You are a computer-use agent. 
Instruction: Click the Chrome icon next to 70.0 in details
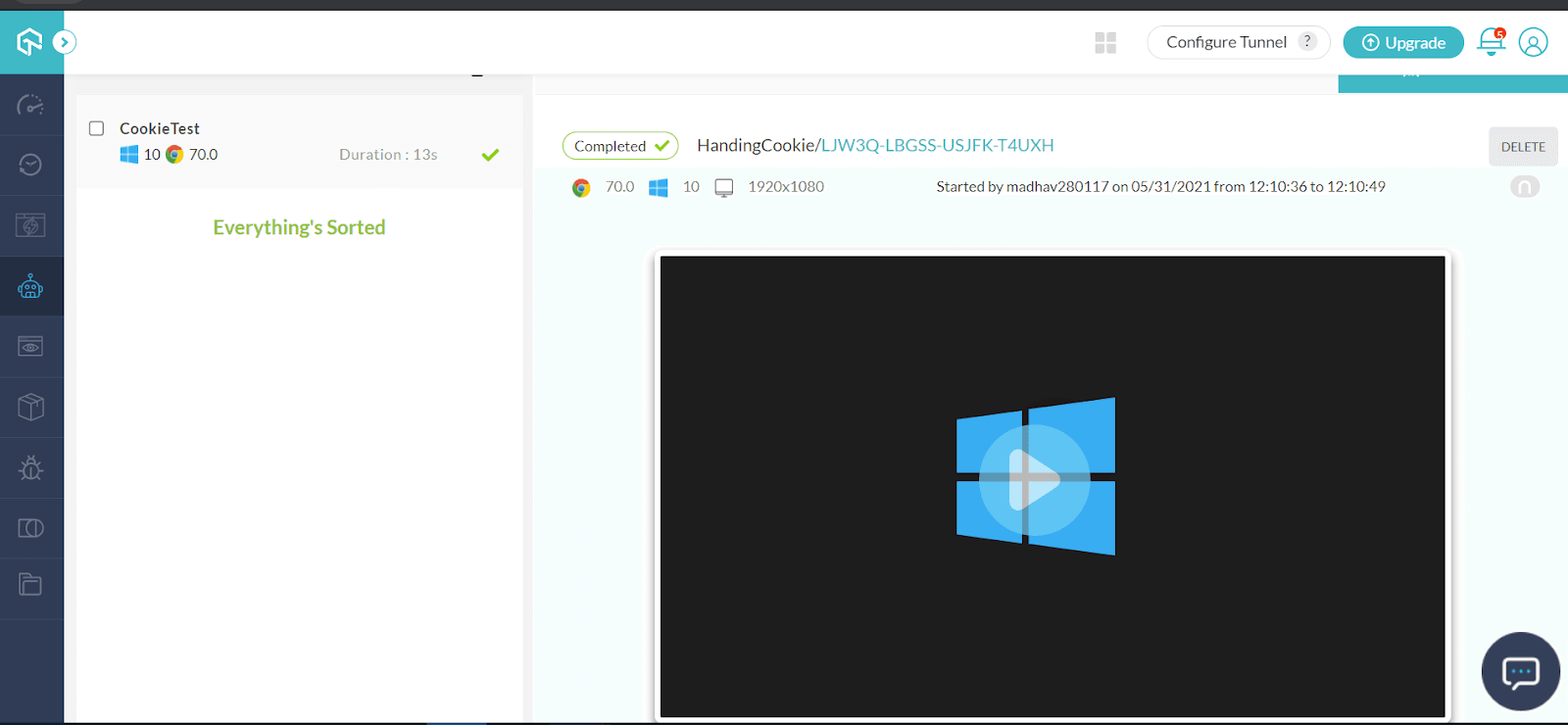tap(581, 187)
